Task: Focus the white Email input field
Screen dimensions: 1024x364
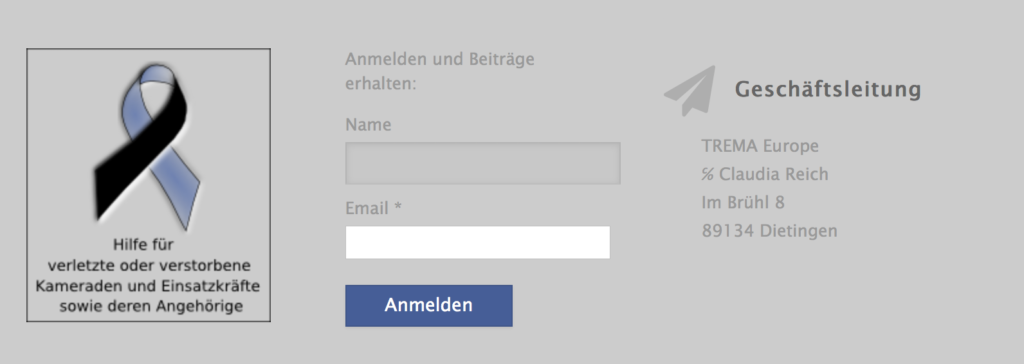Action: [x=477, y=242]
